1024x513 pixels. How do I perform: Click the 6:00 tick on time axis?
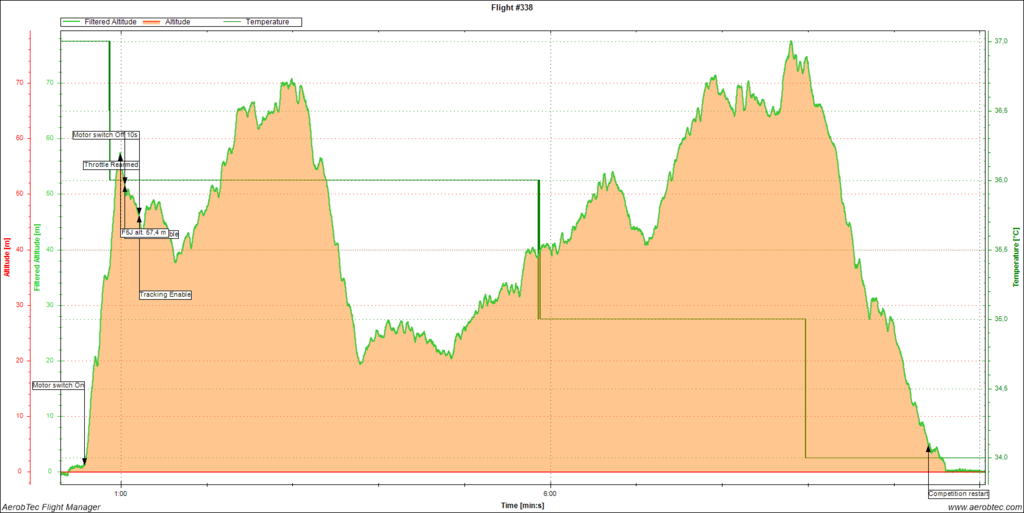click(x=549, y=491)
